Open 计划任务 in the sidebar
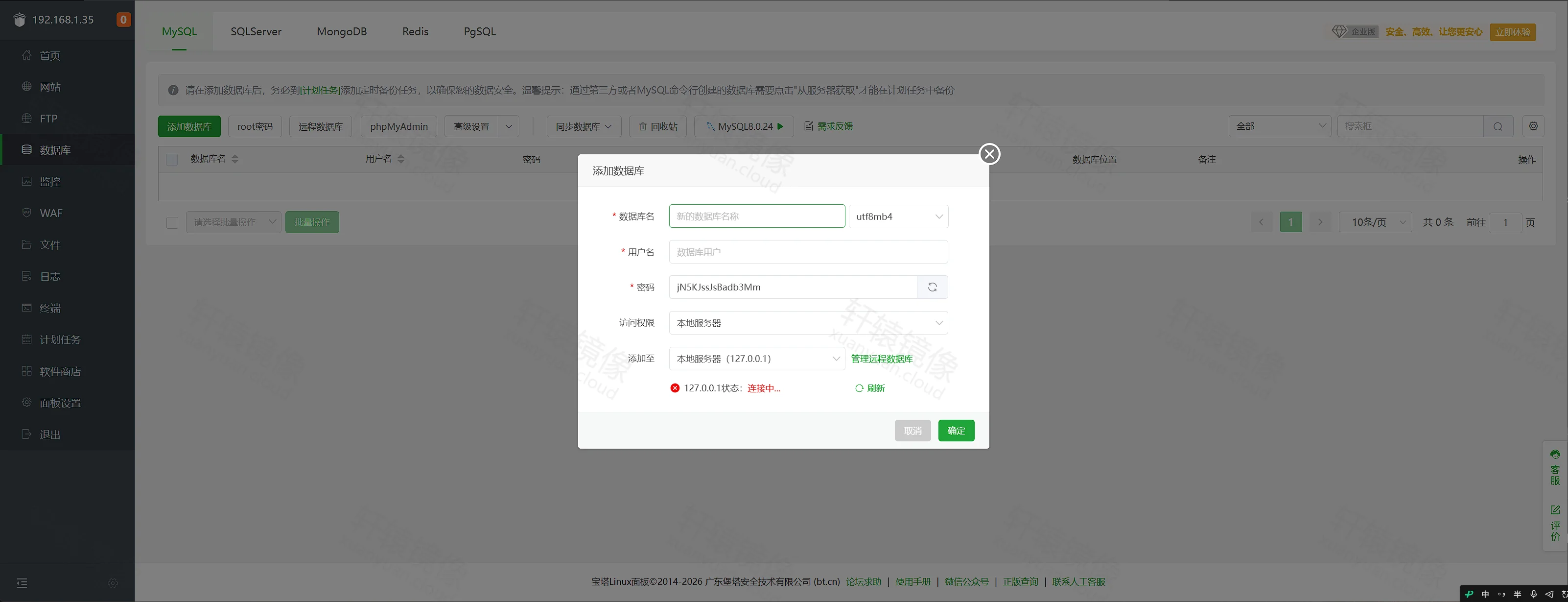This screenshot has width=1568, height=602. coord(67,339)
